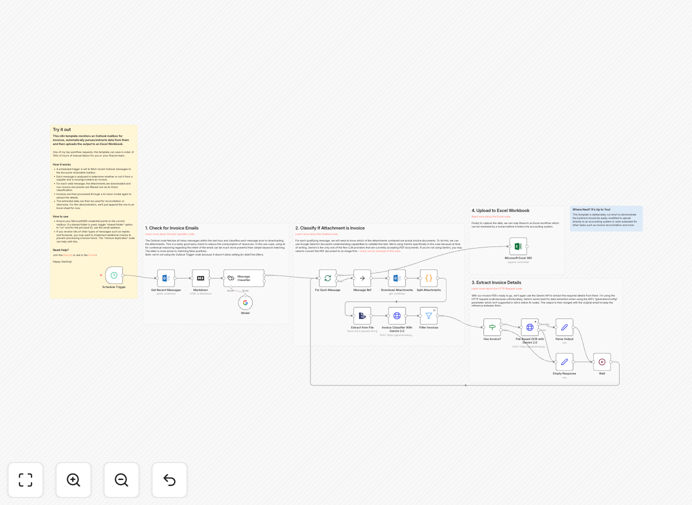Screen dimensions: 692x505
Task: Click the Discord link in Need help
Action: (68, 255)
